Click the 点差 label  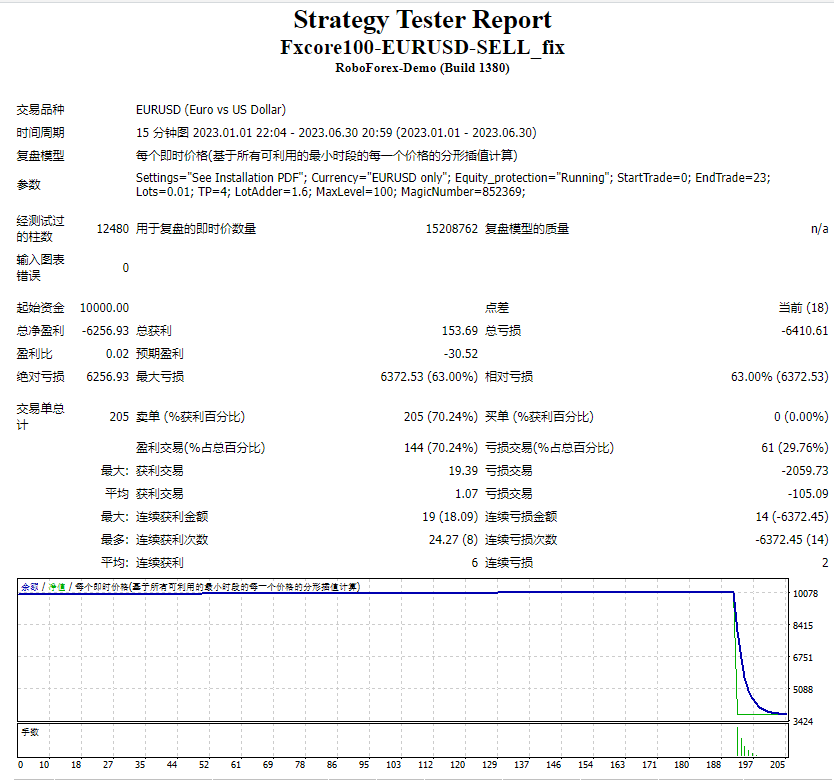coord(497,308)
